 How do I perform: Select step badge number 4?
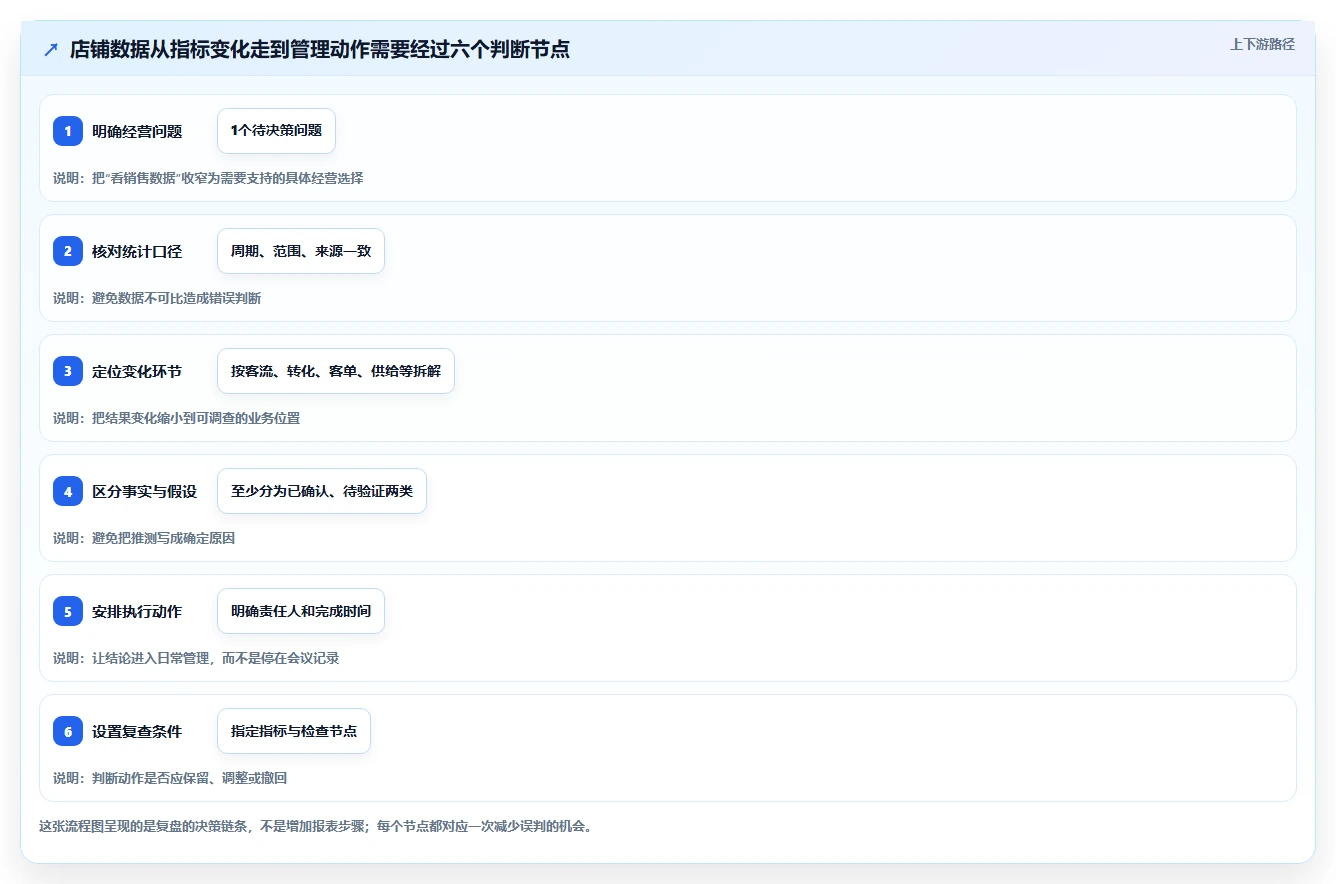pyautogui.click(x=68, y=491)
